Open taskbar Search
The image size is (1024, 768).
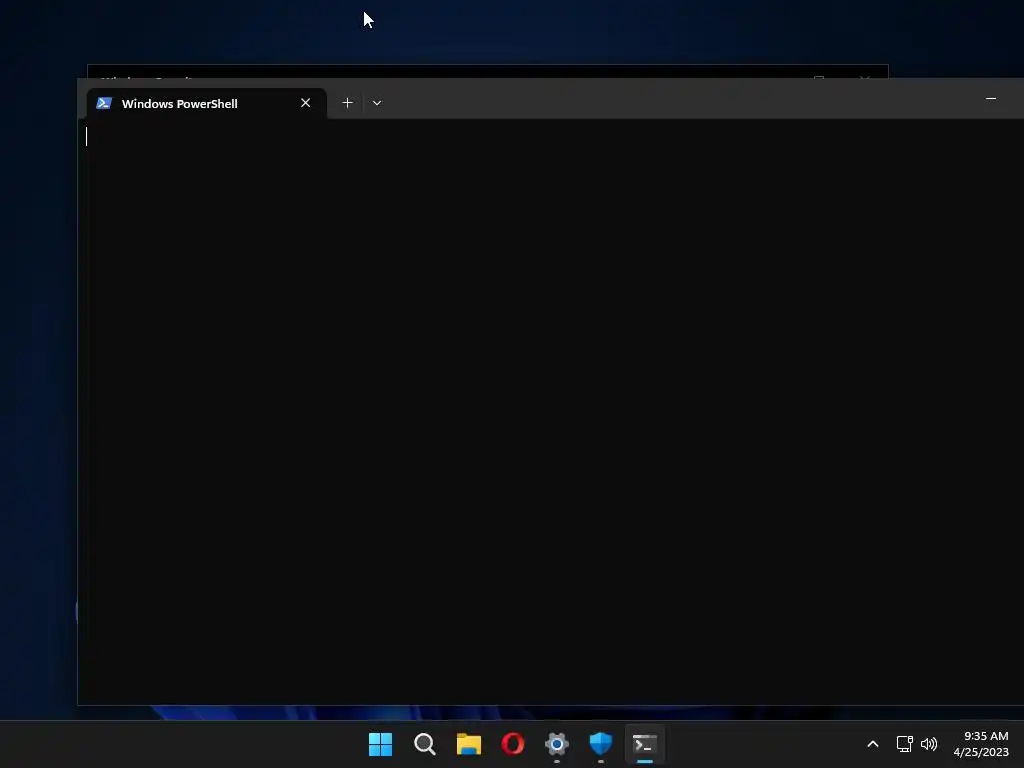(424, 744)
